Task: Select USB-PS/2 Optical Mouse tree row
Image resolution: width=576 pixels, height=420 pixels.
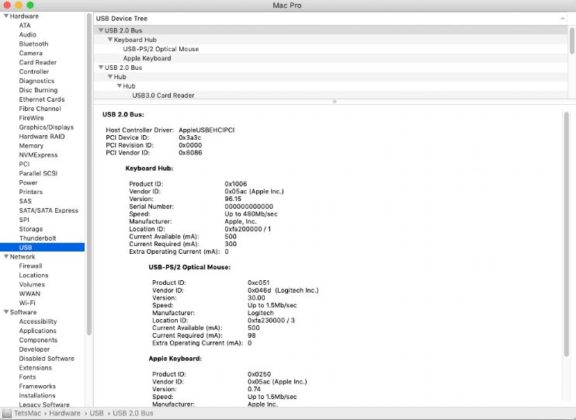Action: coord(331,49)
